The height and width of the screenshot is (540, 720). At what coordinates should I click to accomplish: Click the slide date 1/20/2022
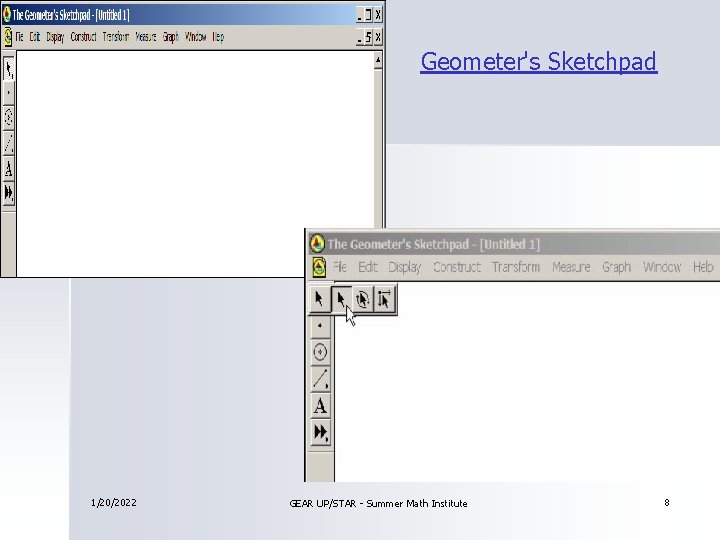113,502
